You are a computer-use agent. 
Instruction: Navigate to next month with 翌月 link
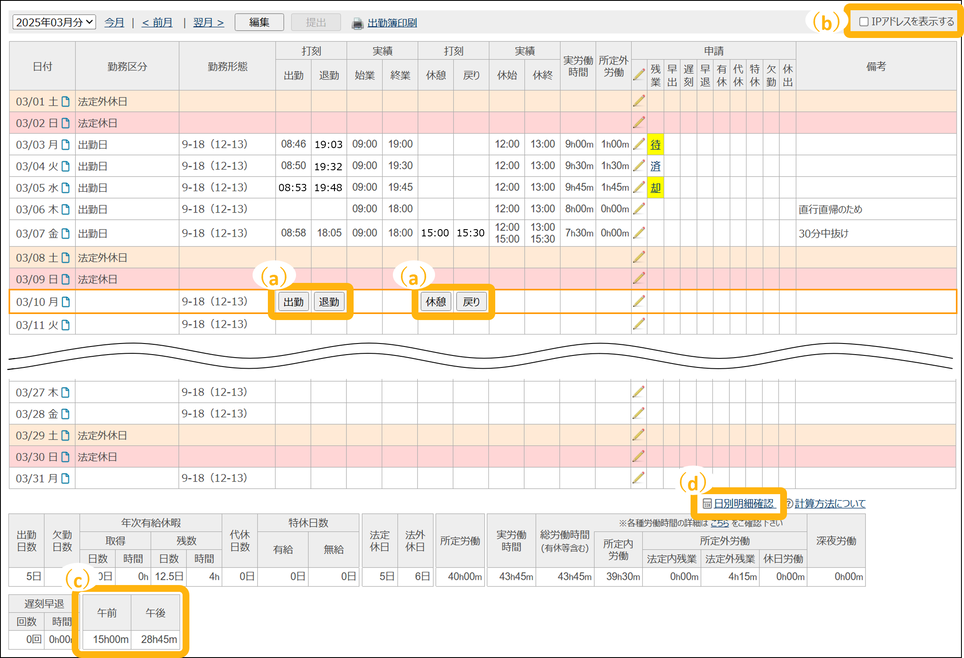point(207,21)
